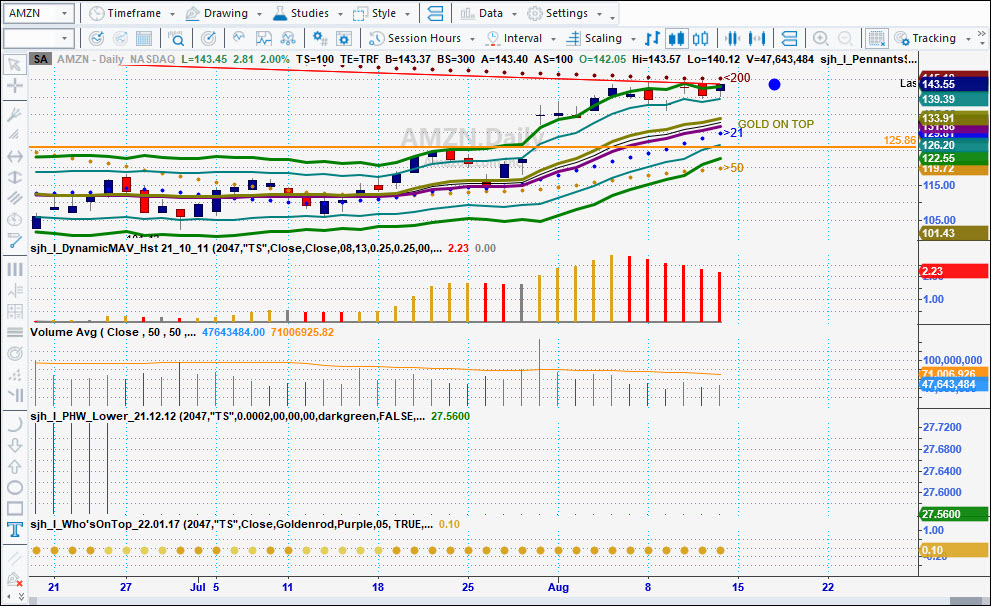
Task: Select the sjh_I_DynamicMAV_Hst study label
Action: click(236, 248)
